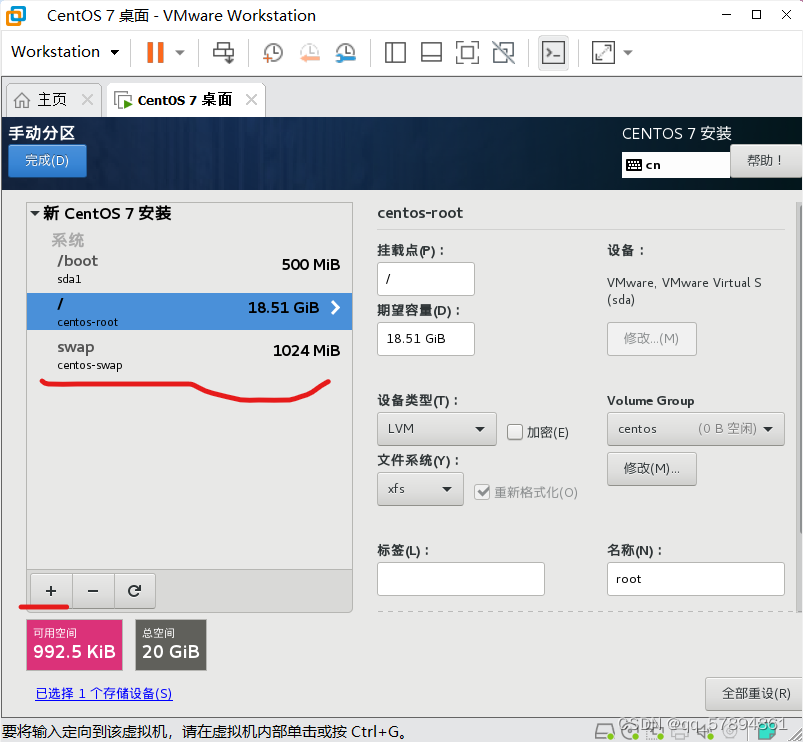Click the arrow on the root partition row

335,307
